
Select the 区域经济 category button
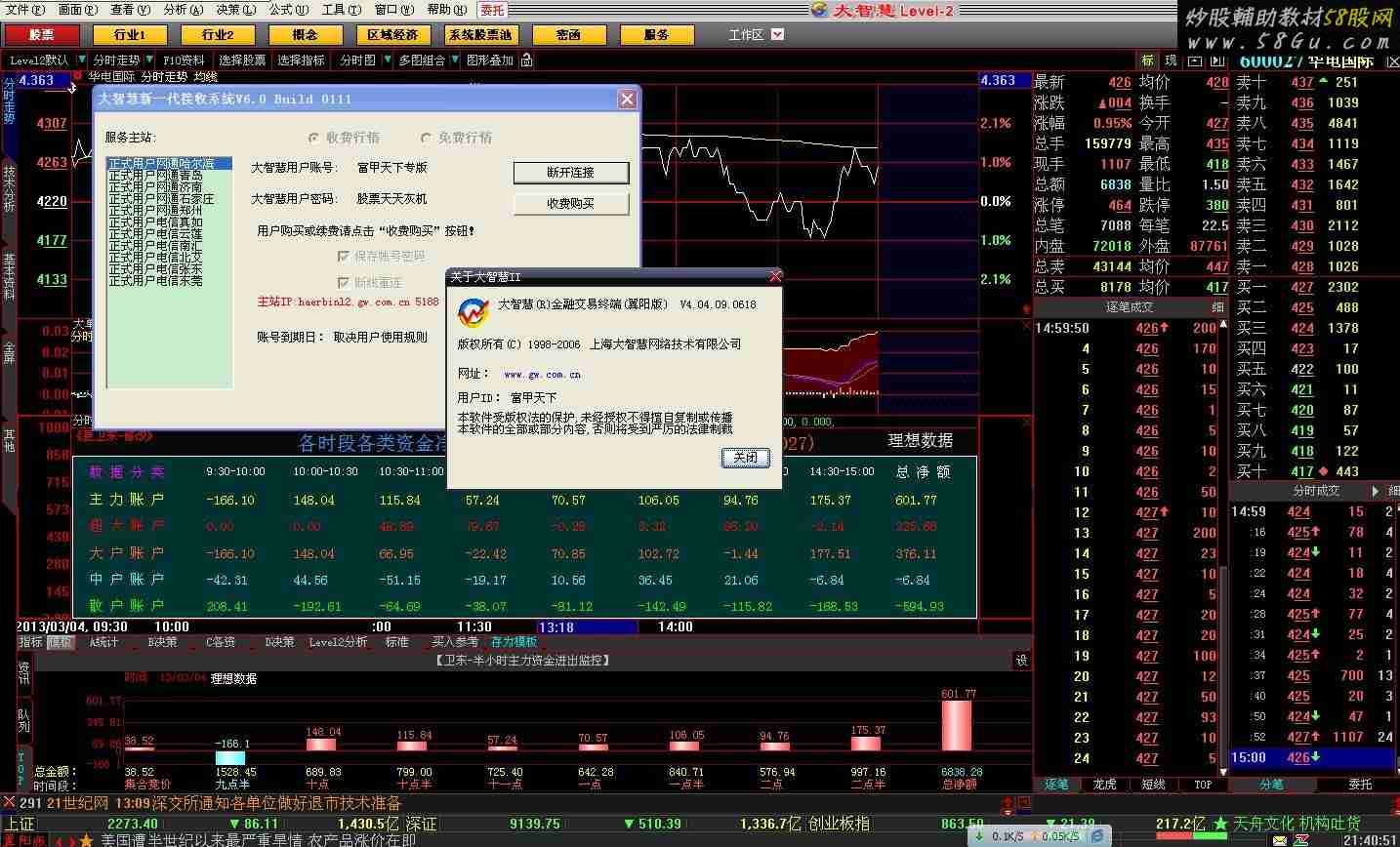pos(393,34)
